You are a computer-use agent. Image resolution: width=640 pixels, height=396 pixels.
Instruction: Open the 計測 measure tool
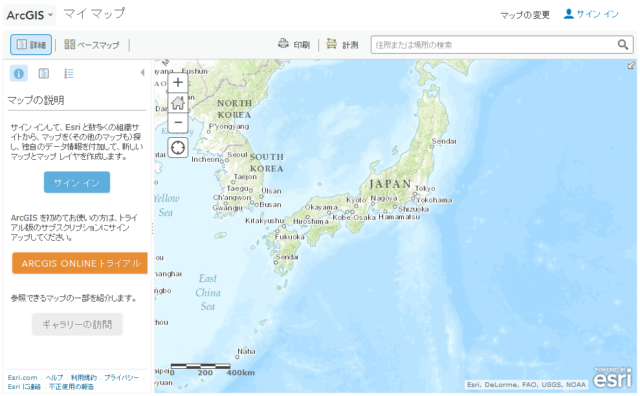(342, 44)
